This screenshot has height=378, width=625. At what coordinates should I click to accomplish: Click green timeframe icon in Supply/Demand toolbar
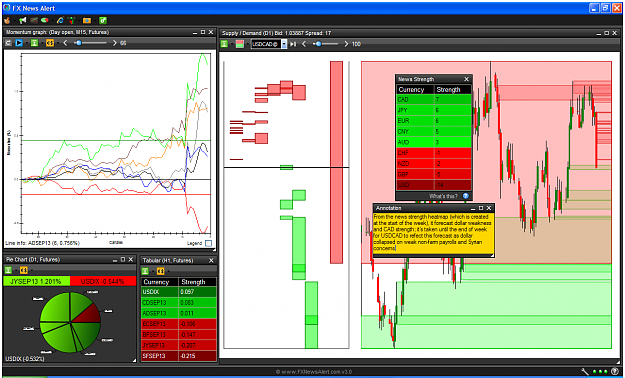(224, 44)
